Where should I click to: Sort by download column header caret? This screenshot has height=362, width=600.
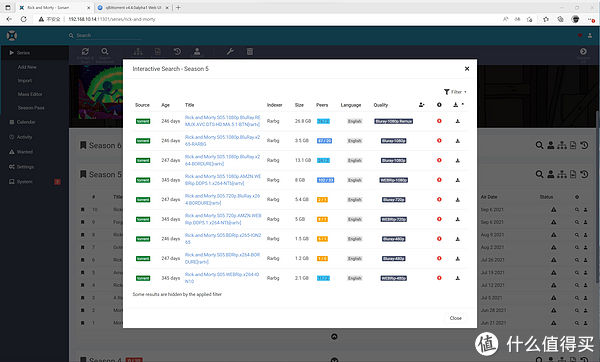pos(463,104)
